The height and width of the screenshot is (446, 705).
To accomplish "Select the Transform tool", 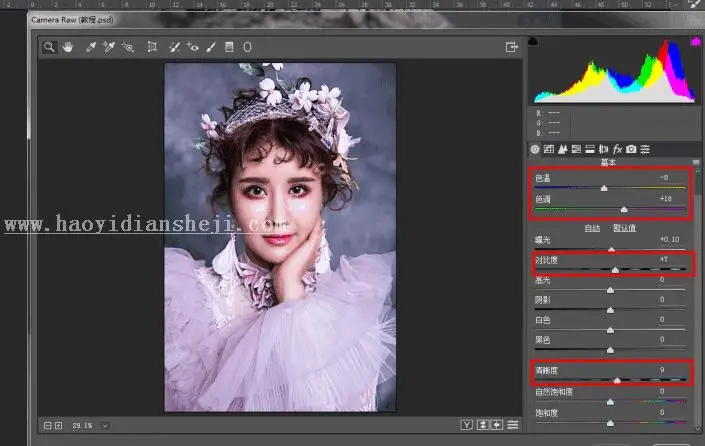I will pos(152,47).
